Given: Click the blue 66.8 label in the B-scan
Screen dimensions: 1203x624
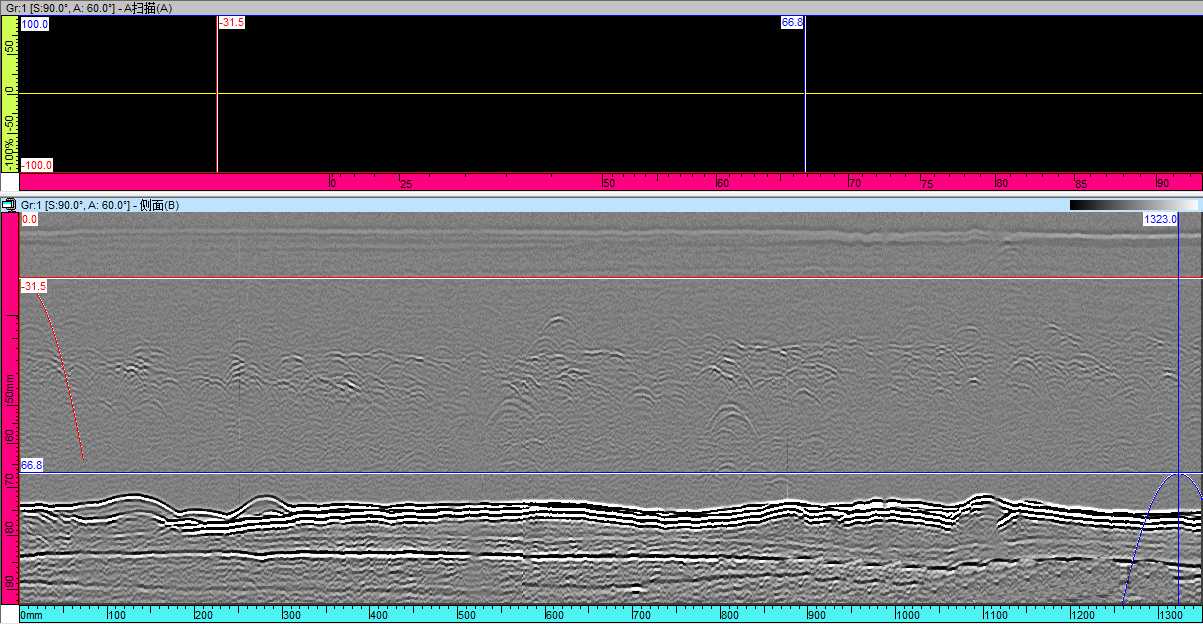Looking at the screenshot, I should tap(32, 465).
